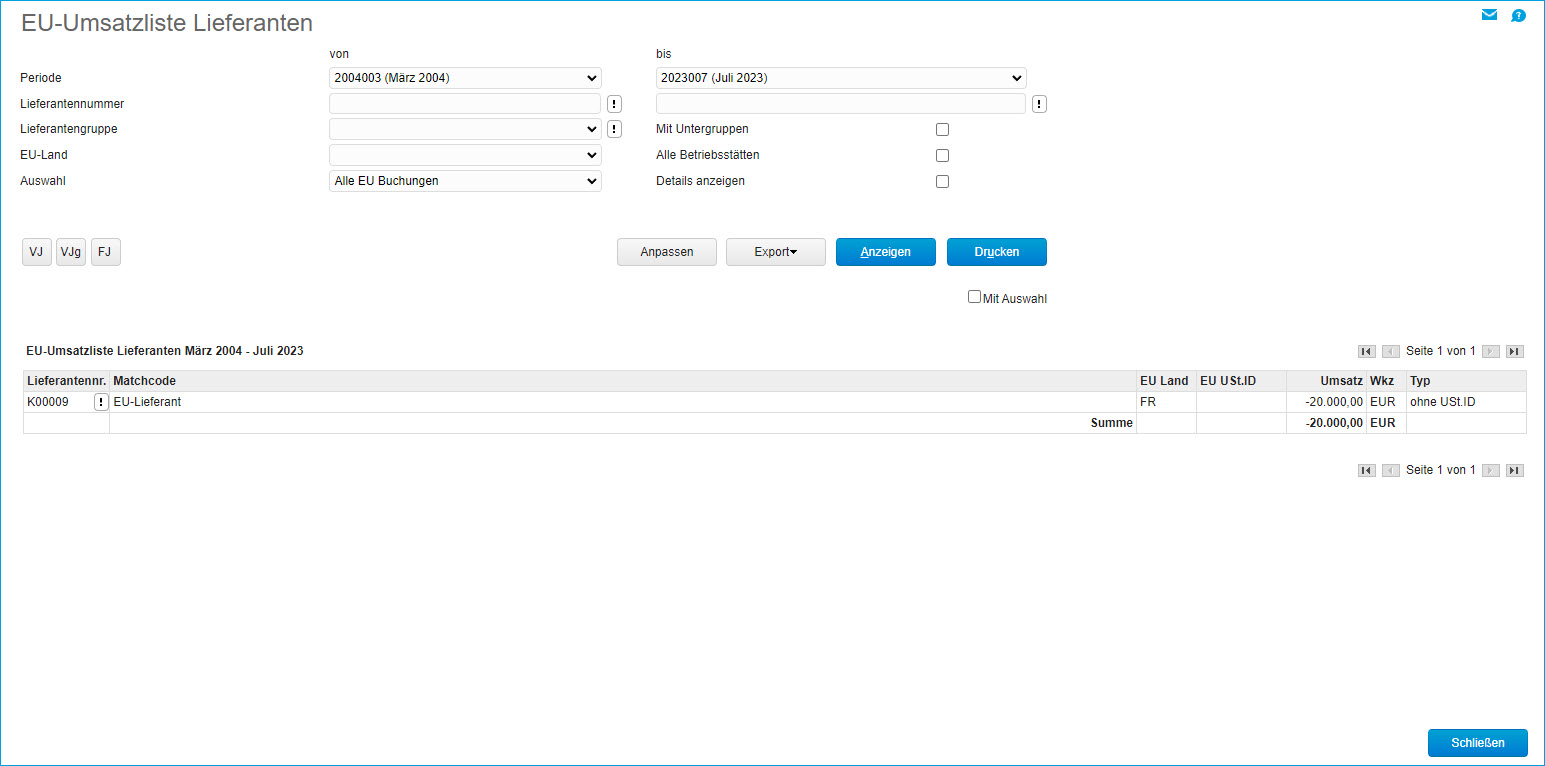Open the Periode von dropdown
1545x766 pixels.
coord(465,78)
